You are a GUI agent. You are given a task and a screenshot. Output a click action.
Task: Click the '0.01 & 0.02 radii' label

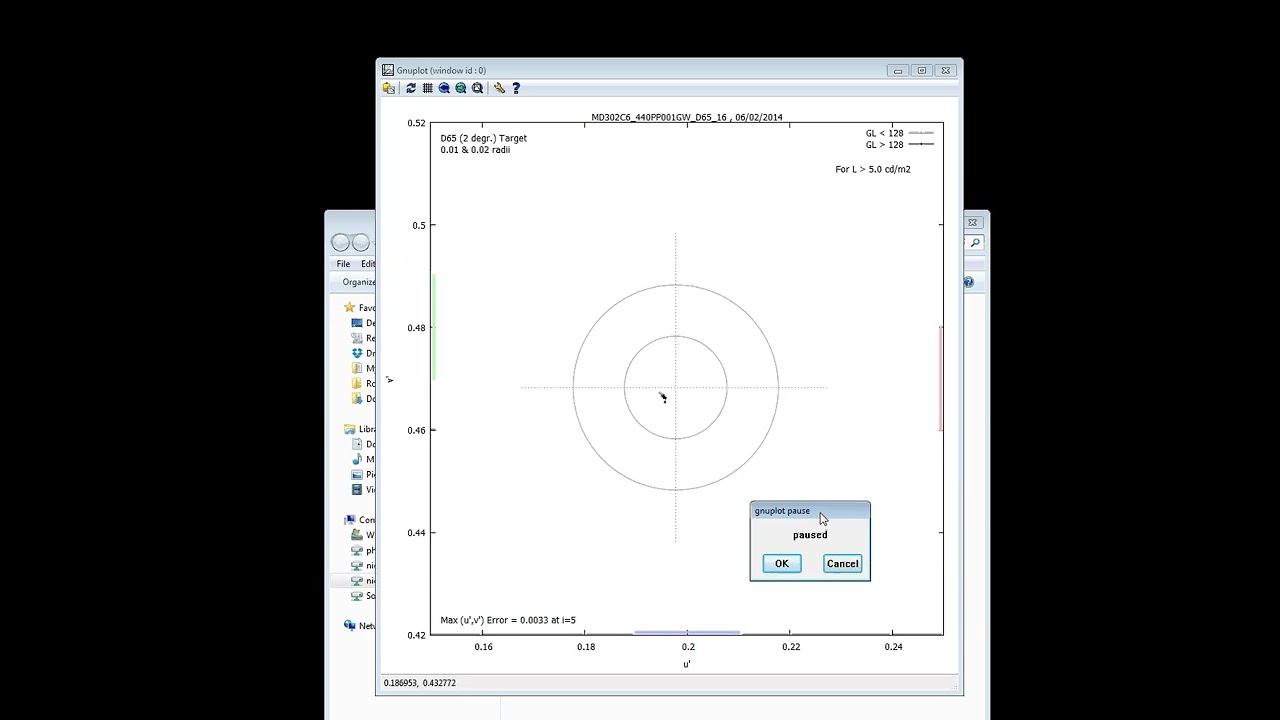(475, 150)
